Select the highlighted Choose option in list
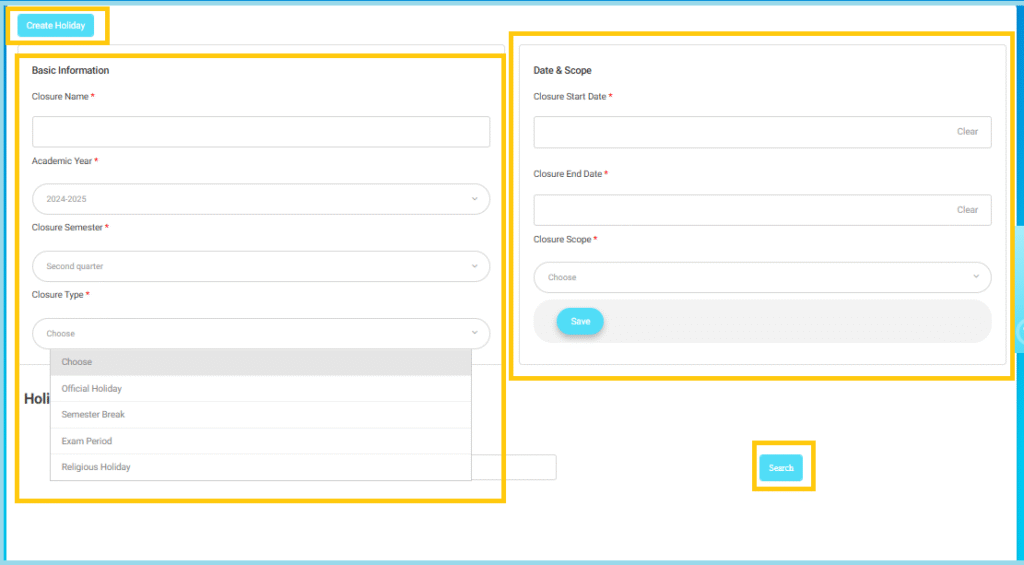The image size is (1024, 565). pos(260,362)
